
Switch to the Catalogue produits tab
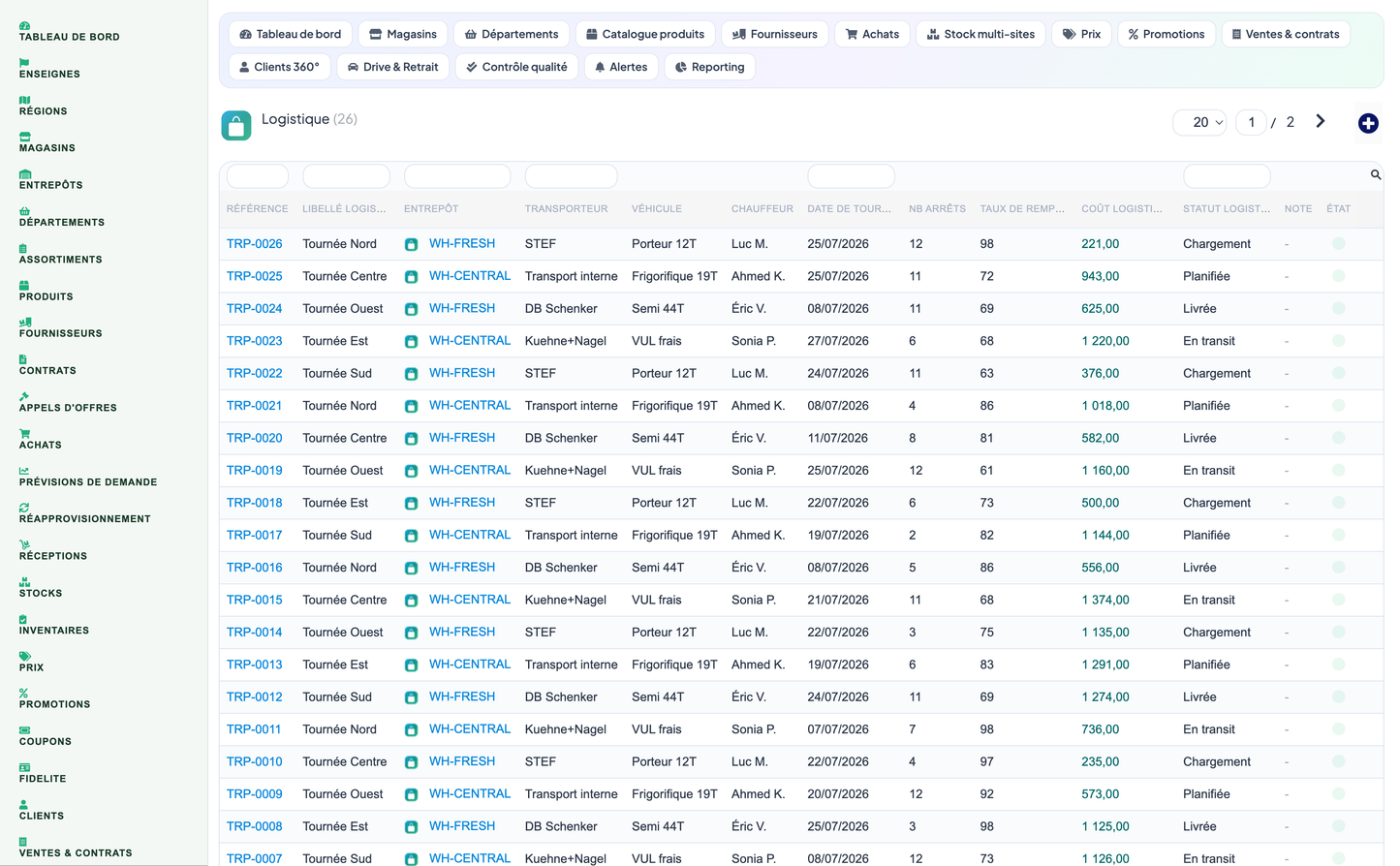pos(645,34)
